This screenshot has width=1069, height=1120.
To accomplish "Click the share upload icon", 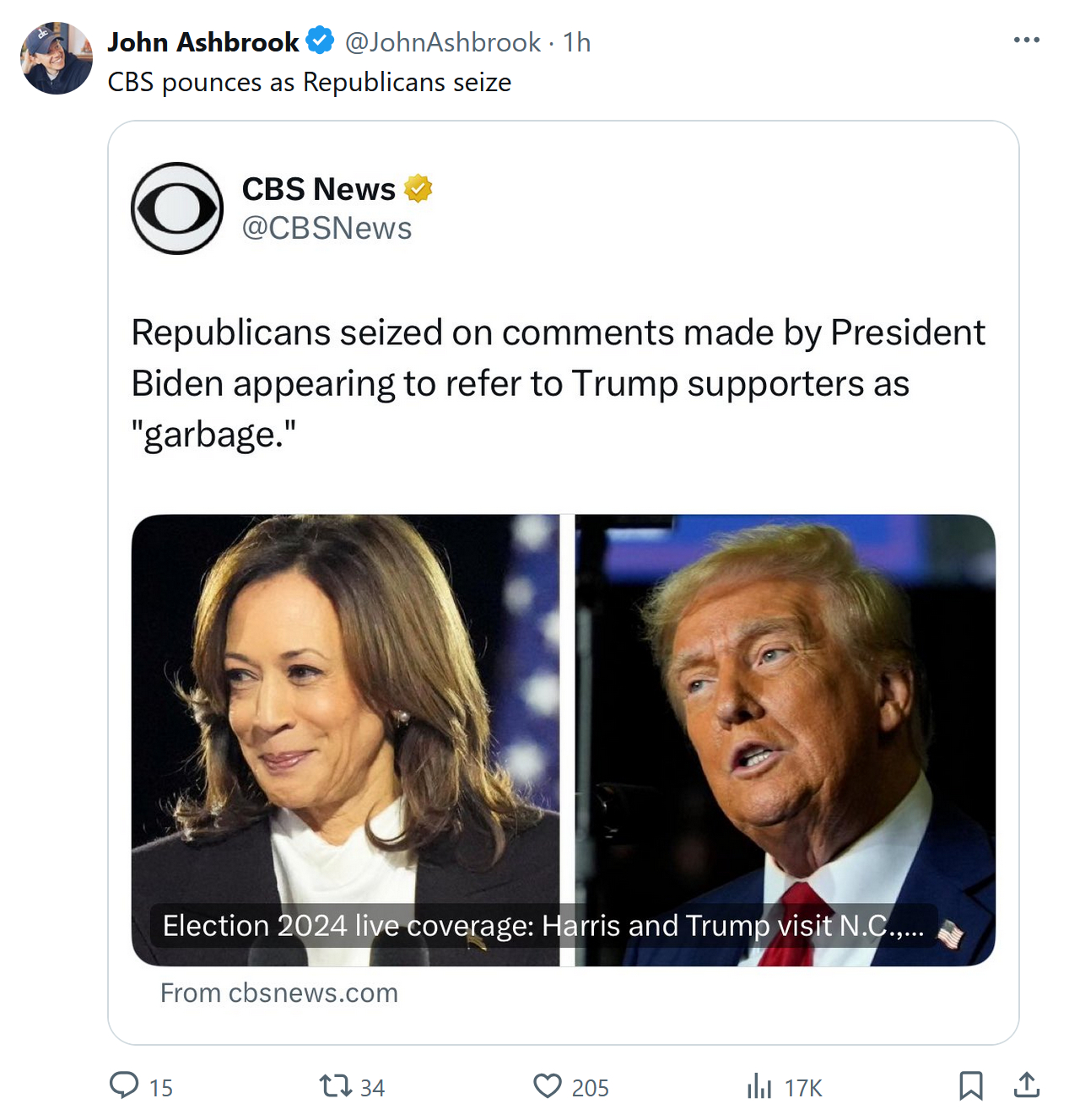I will point(1026,1085).
